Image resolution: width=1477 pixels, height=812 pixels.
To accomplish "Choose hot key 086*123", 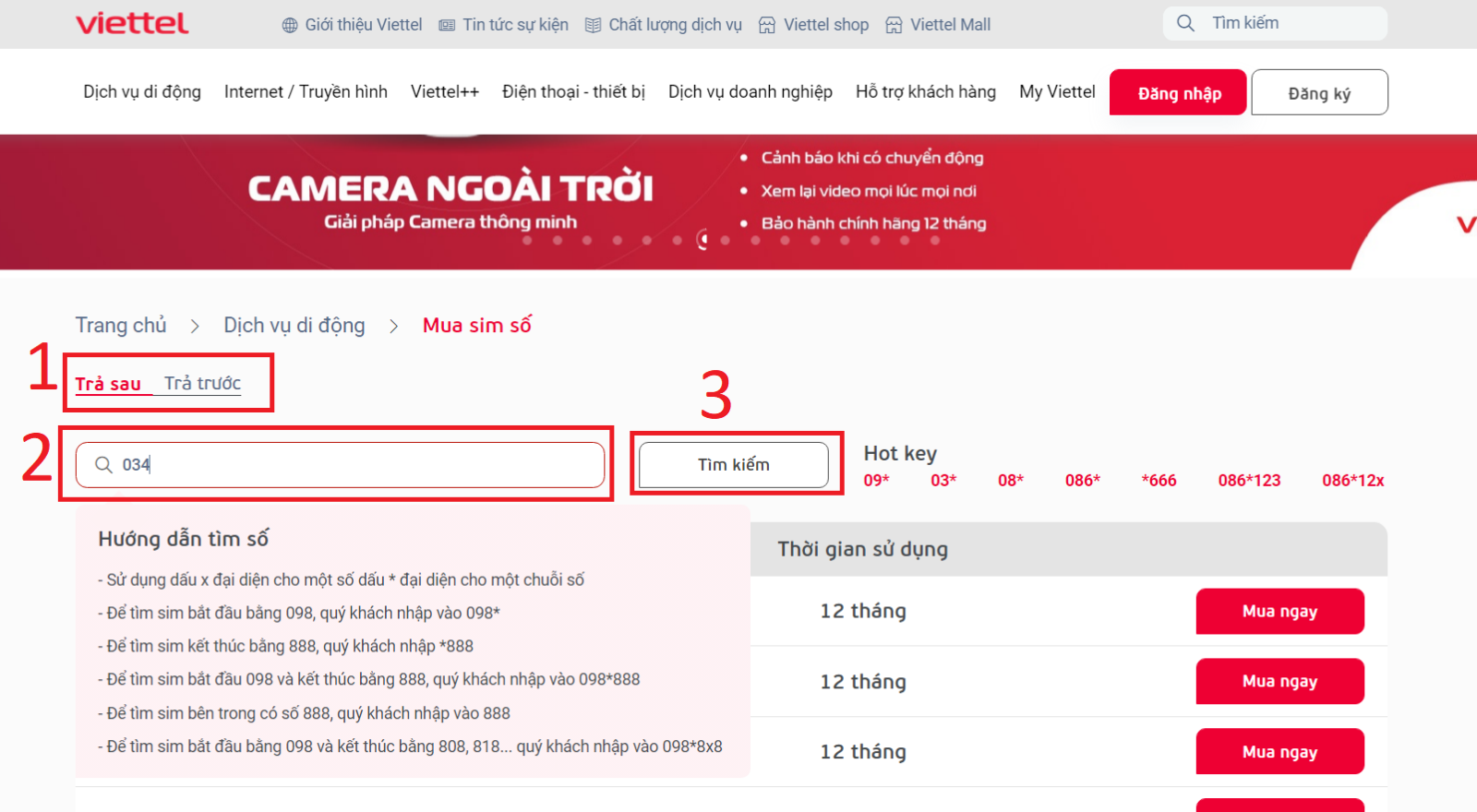I will (x=1249, y=480).
